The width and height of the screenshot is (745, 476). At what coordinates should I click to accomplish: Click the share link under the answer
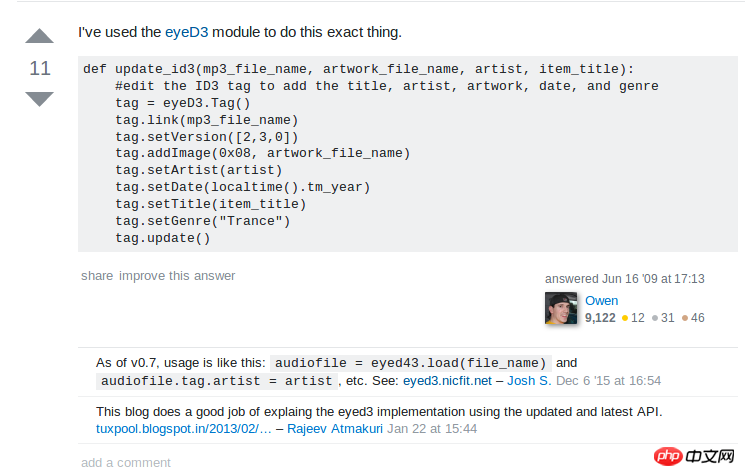pyautogui.click(x=97, y=276)
